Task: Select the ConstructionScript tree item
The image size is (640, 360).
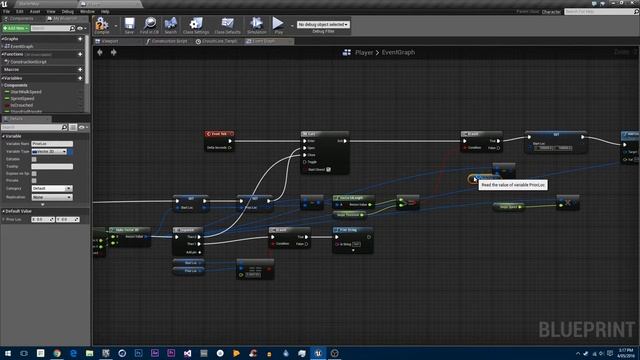Action: (x=29, y=62)
